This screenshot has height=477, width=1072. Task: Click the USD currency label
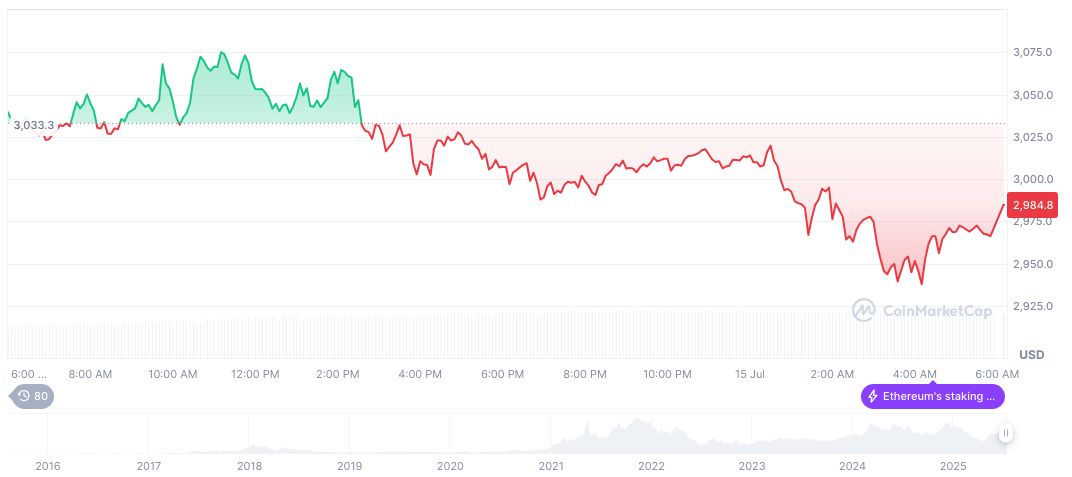coord(1031,355)
